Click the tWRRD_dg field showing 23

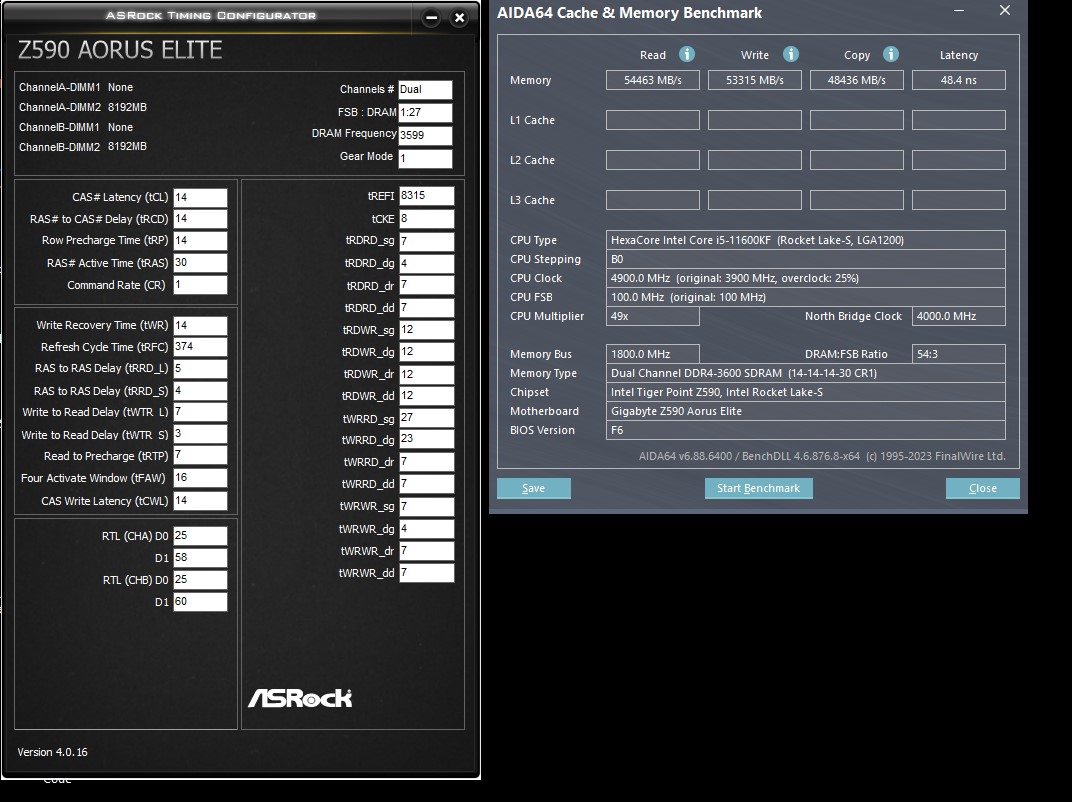(x=427, y=439)
